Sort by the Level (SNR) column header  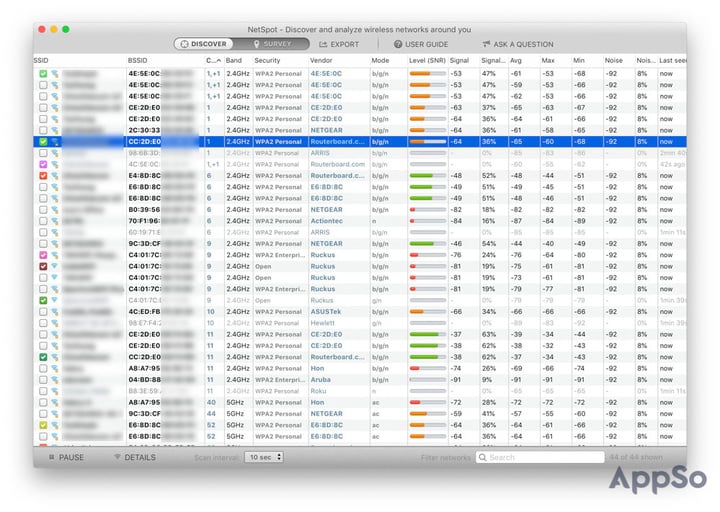pyautogui.click(x=427, y=61)
